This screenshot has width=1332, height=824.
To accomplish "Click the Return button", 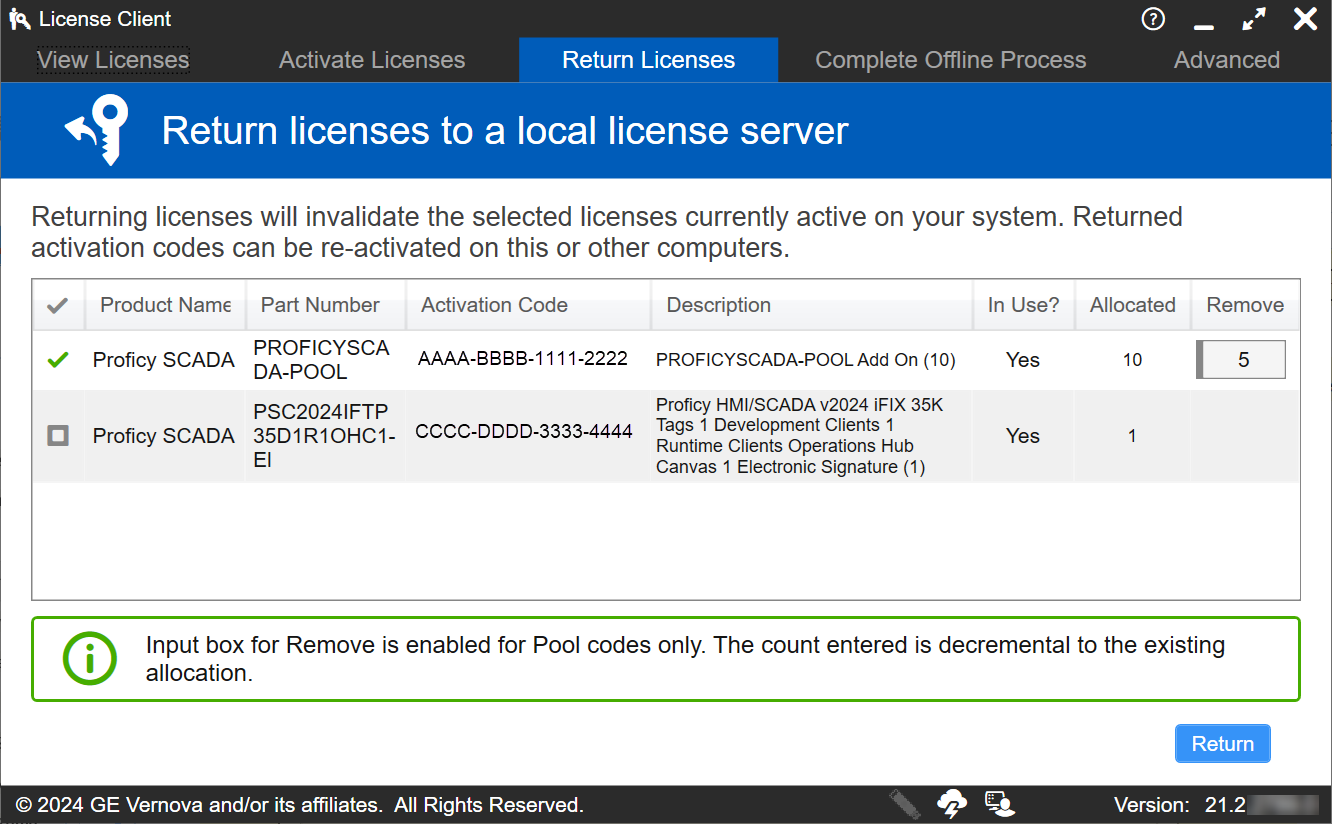I will pos(1222,744).
